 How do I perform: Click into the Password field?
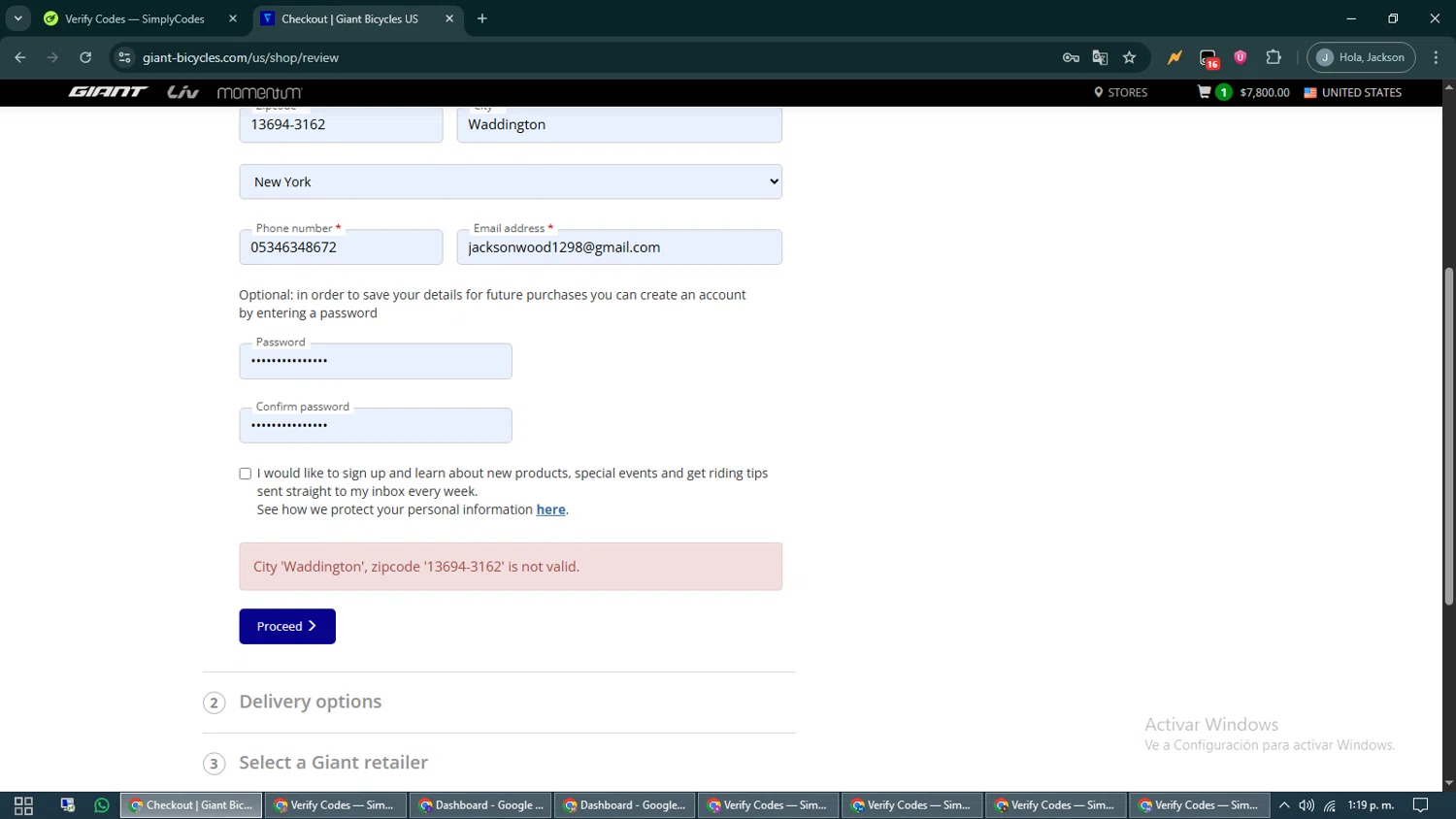coord(376,361)
